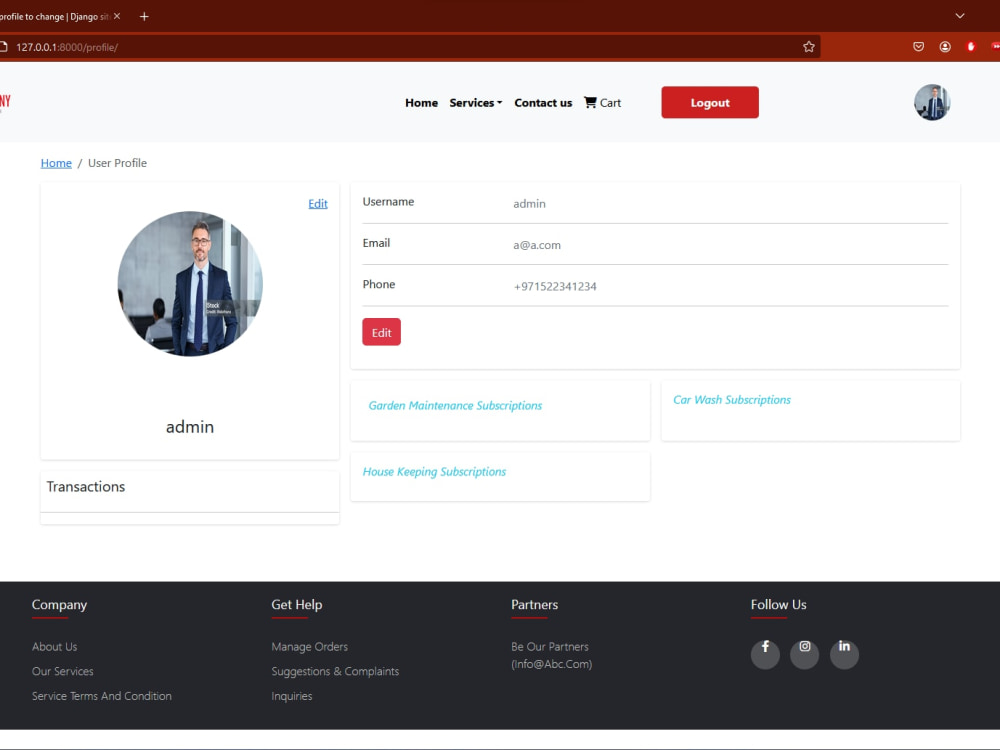1000x750 pixels.
Task: Open Our Services footer link
Action: 62,672
